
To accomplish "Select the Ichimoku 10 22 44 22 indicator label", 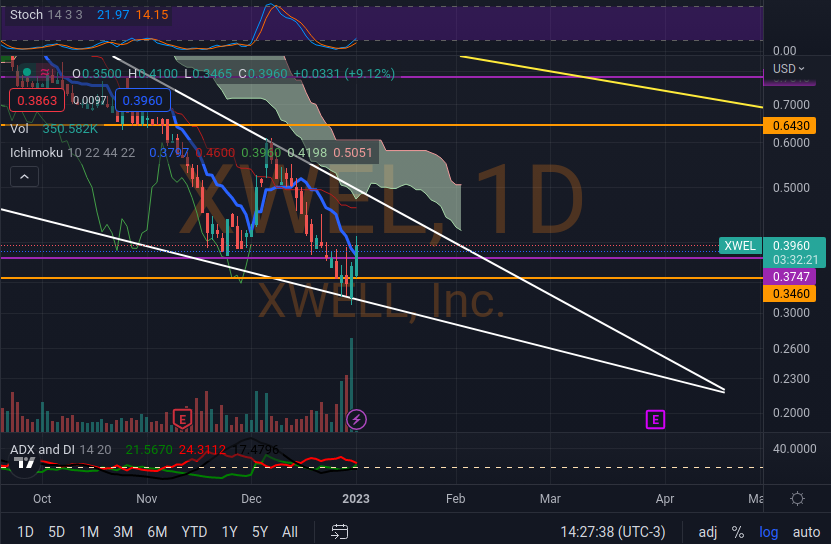I will click(x=72, y=153).
